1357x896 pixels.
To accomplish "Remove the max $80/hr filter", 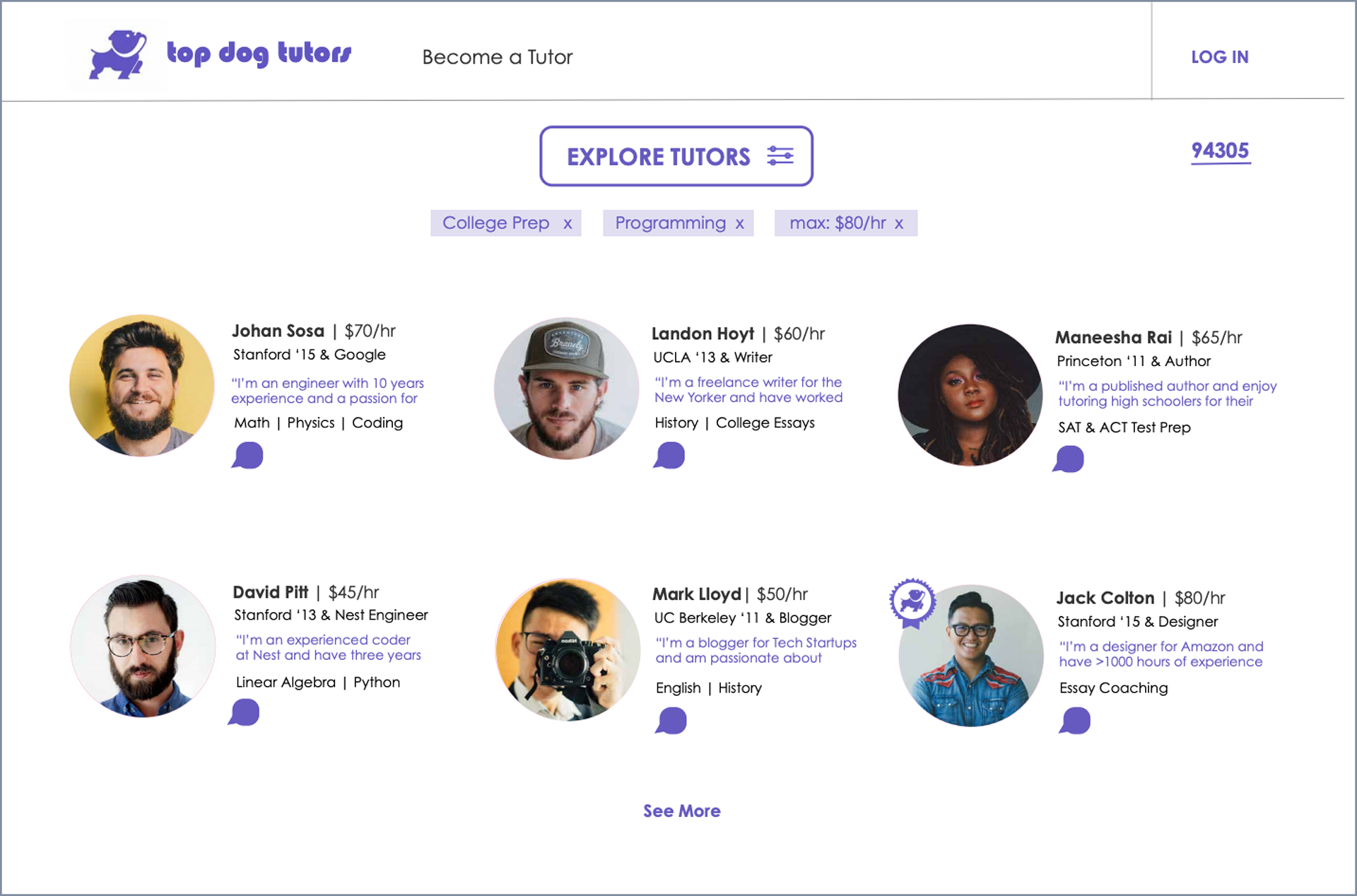I will 899,224.
